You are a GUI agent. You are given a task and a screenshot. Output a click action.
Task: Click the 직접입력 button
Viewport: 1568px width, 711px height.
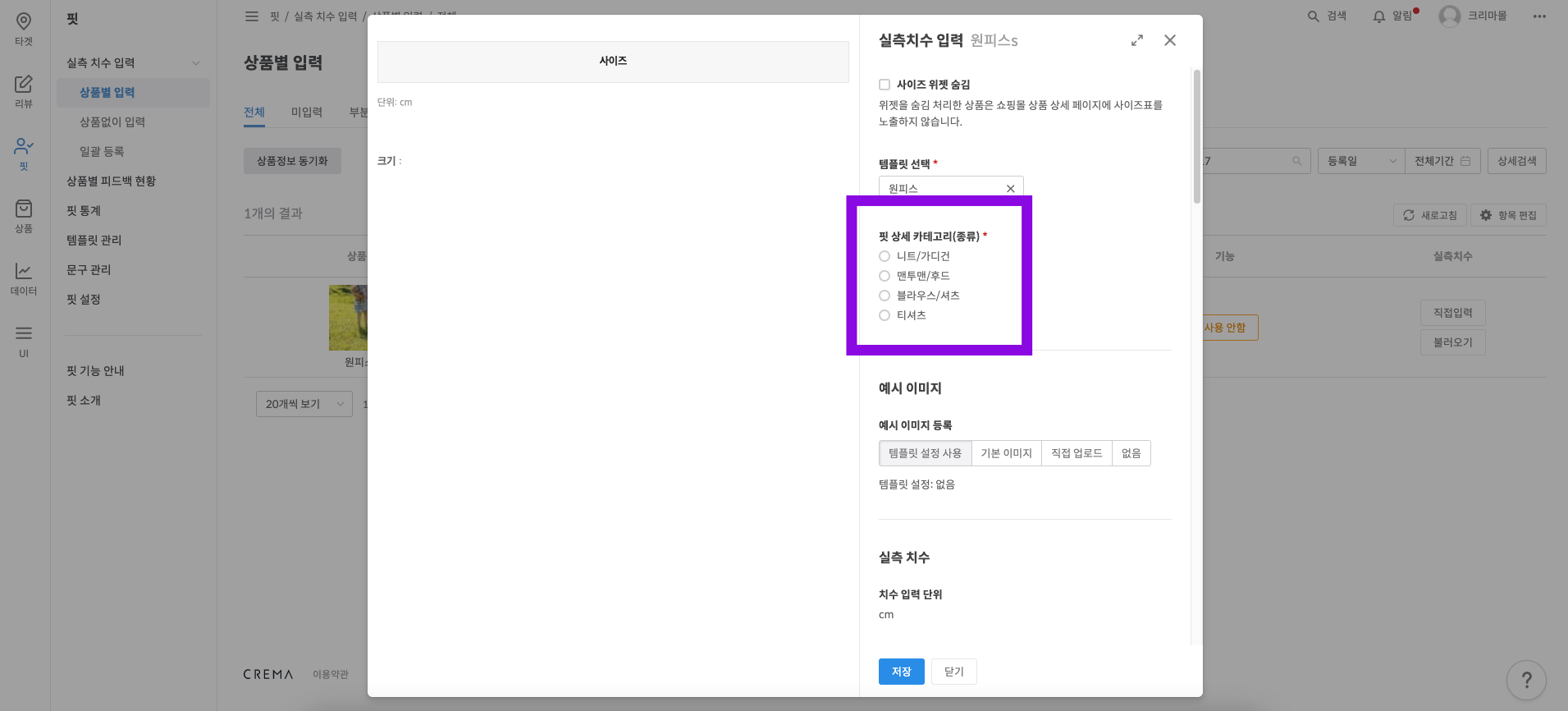click(1453, 313)
